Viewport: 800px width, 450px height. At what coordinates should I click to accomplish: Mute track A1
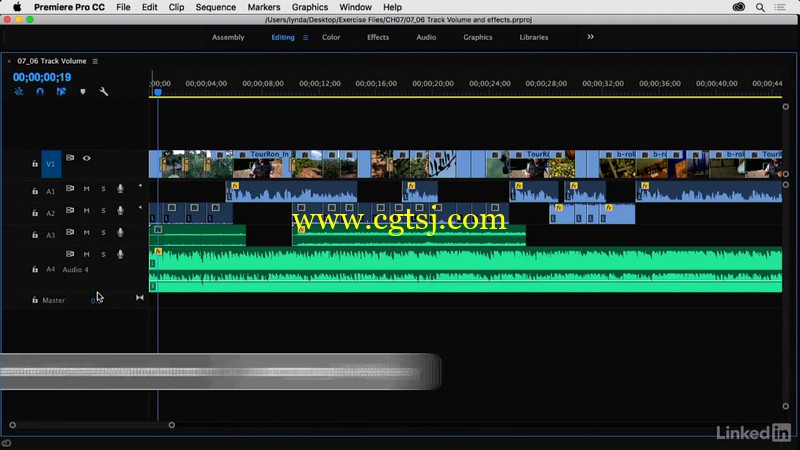87,189
